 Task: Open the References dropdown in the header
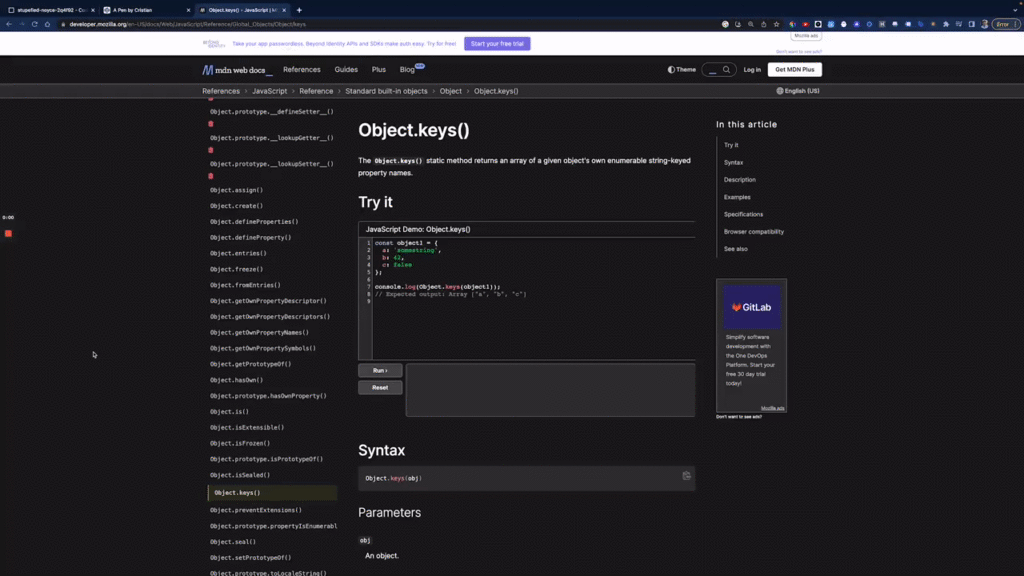tap(302, 69)
